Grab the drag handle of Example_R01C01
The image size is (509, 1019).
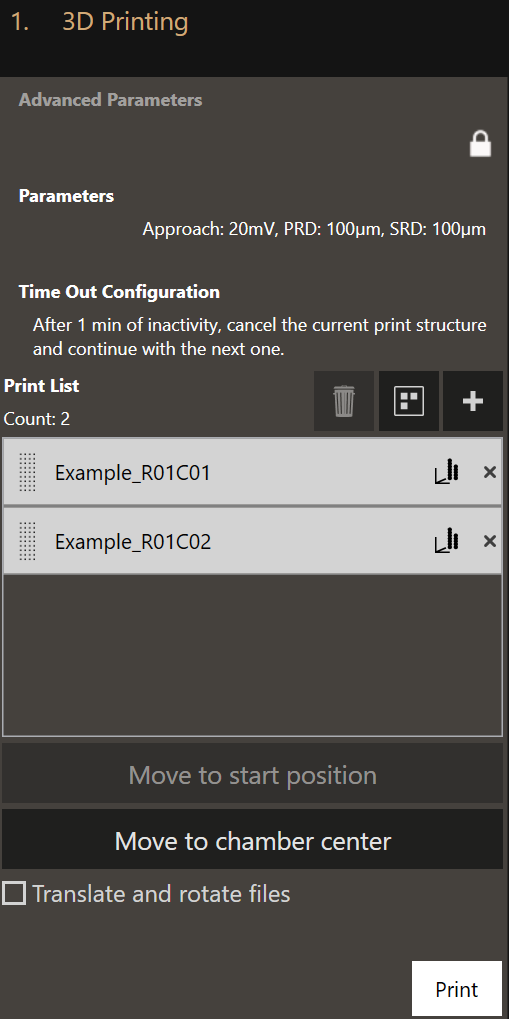(27, 472)
